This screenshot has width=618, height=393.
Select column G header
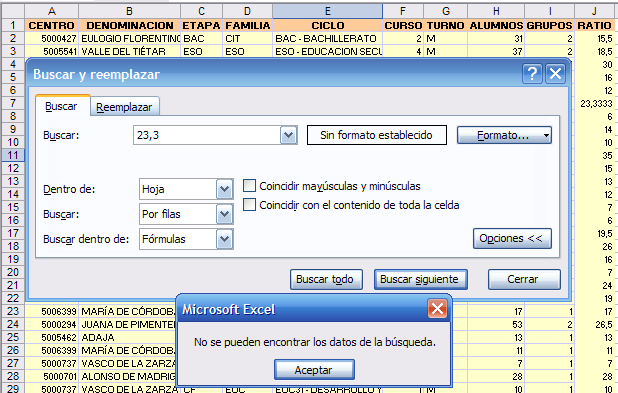445,11
